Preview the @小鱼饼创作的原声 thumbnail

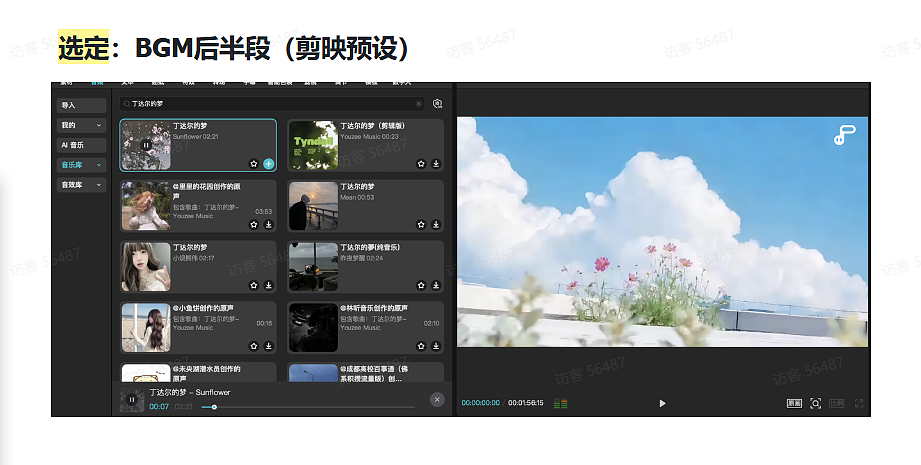[x=146, y=327]
